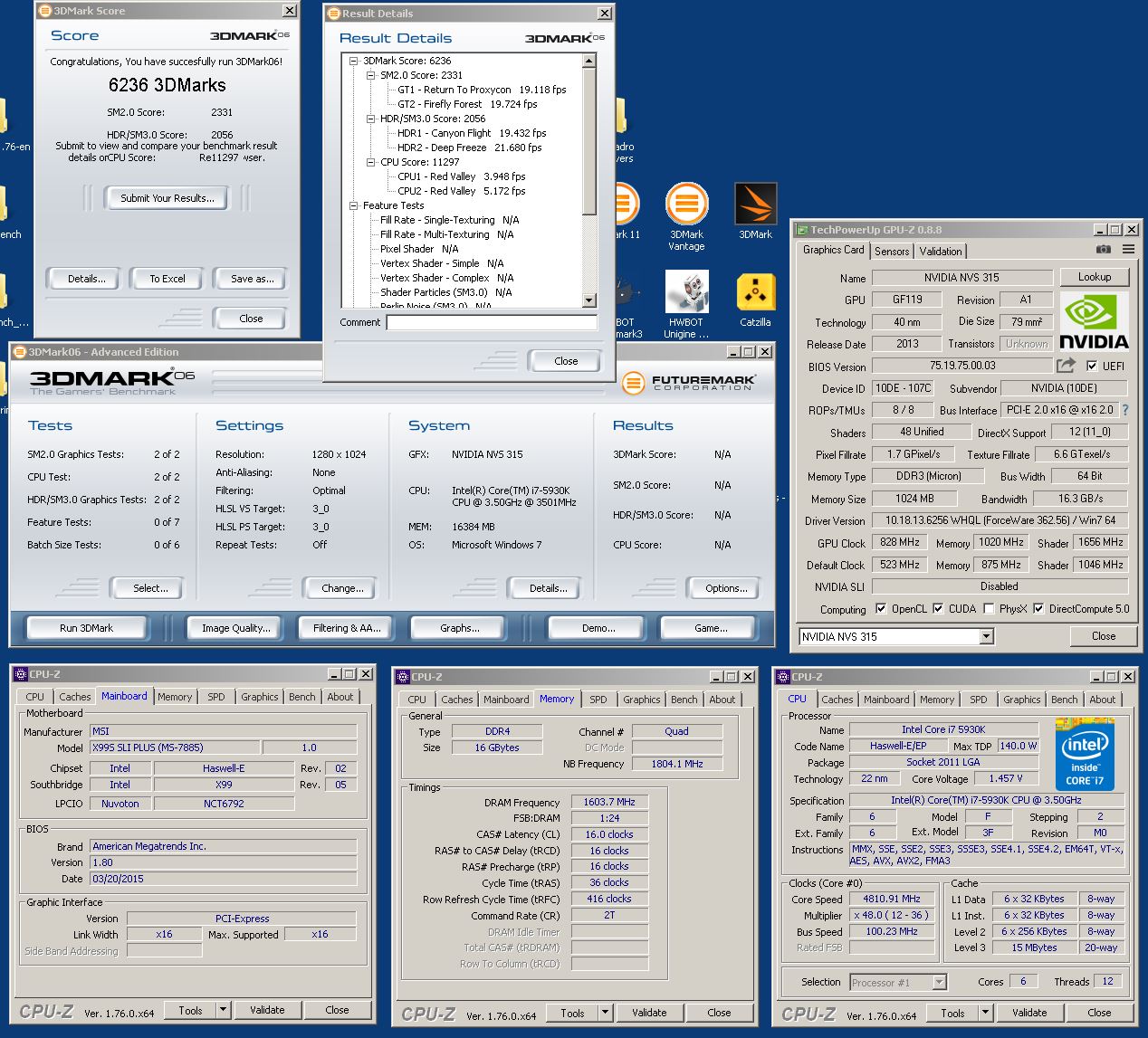Open the Caches tab in Memory CPU-Z window
This screenshot has width=1148, height=1038.
[456, 700]
